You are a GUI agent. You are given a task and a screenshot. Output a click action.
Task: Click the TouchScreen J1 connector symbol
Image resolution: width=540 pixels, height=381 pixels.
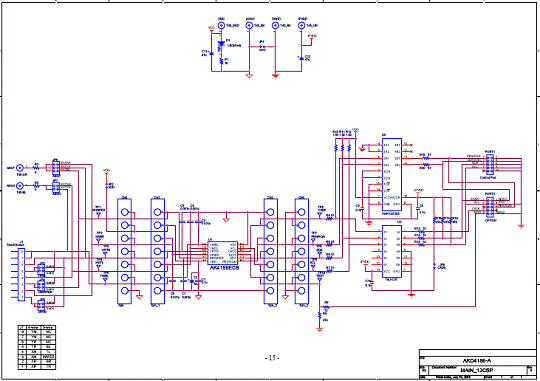[x=21, y=275]
